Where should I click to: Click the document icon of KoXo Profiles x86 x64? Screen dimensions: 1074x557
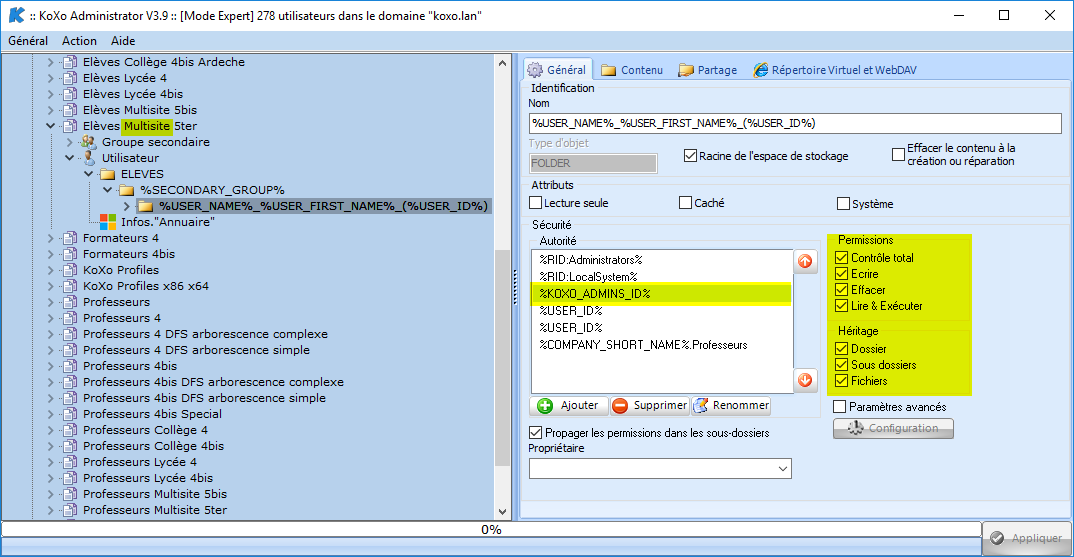[x=69, y=286]
